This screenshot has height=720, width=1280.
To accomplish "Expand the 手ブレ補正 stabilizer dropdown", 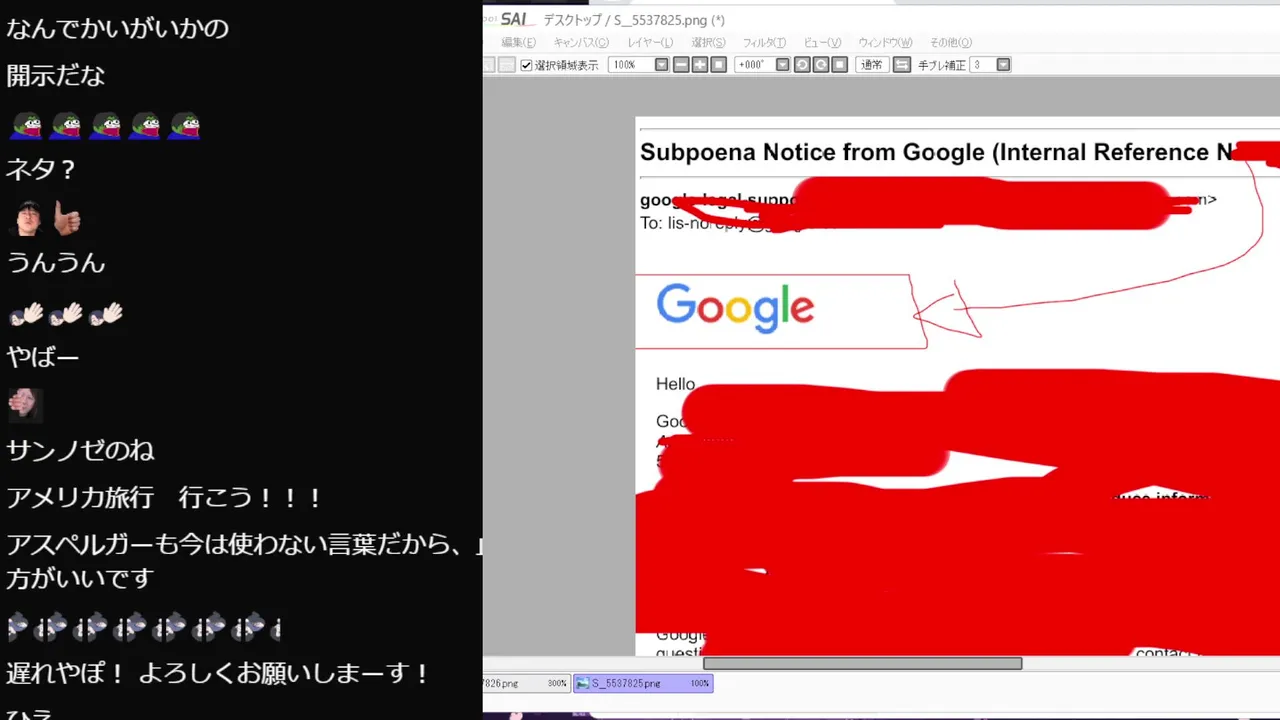I will 1003,65.
